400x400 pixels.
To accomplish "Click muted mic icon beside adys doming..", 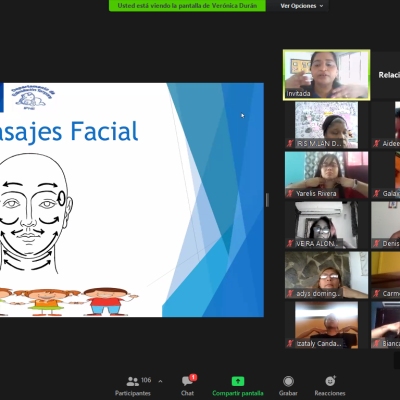I will [290, 293].
